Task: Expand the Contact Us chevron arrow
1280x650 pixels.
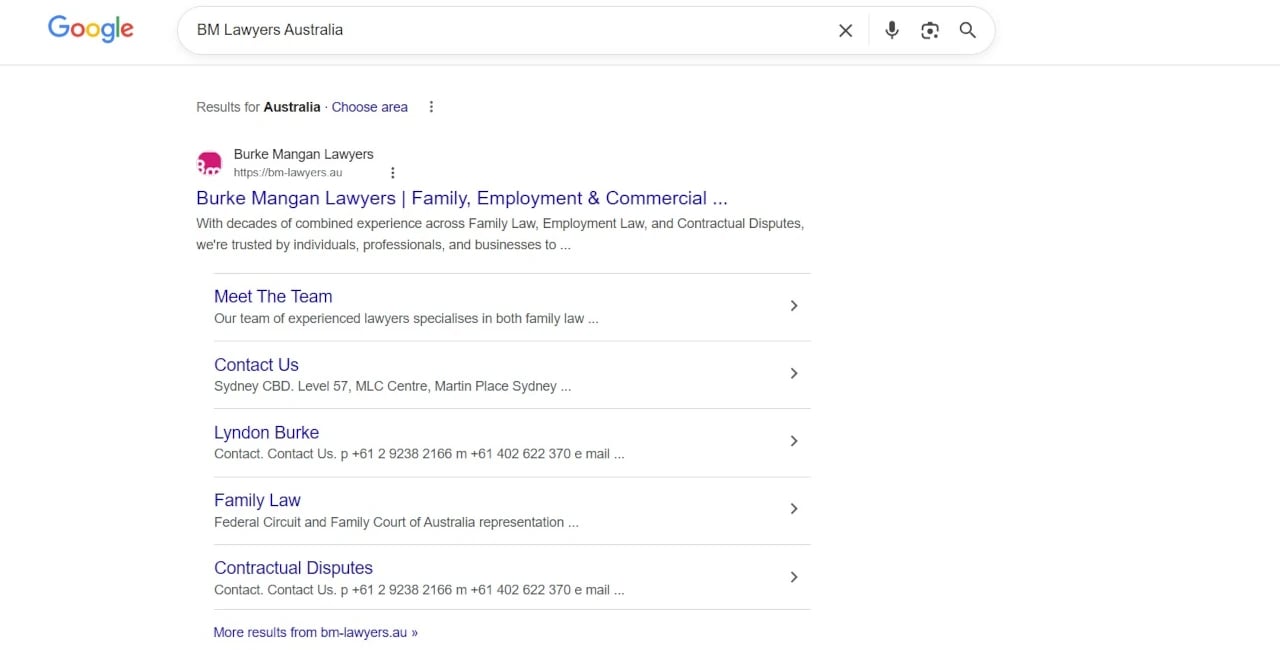Action: pyautogui.click(x=794, y=373)
